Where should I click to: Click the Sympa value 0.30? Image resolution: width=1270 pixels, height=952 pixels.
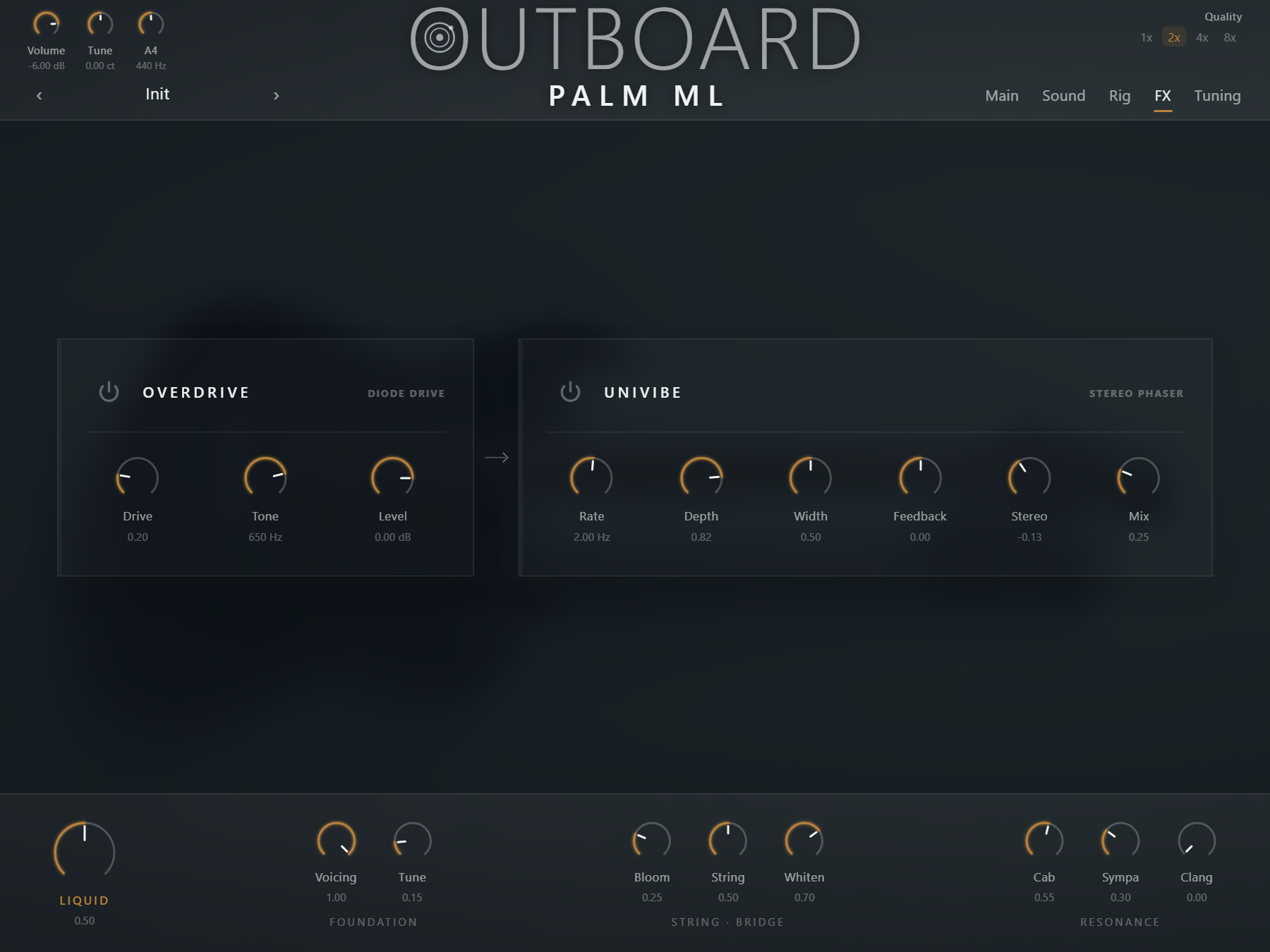(1120, 898)
